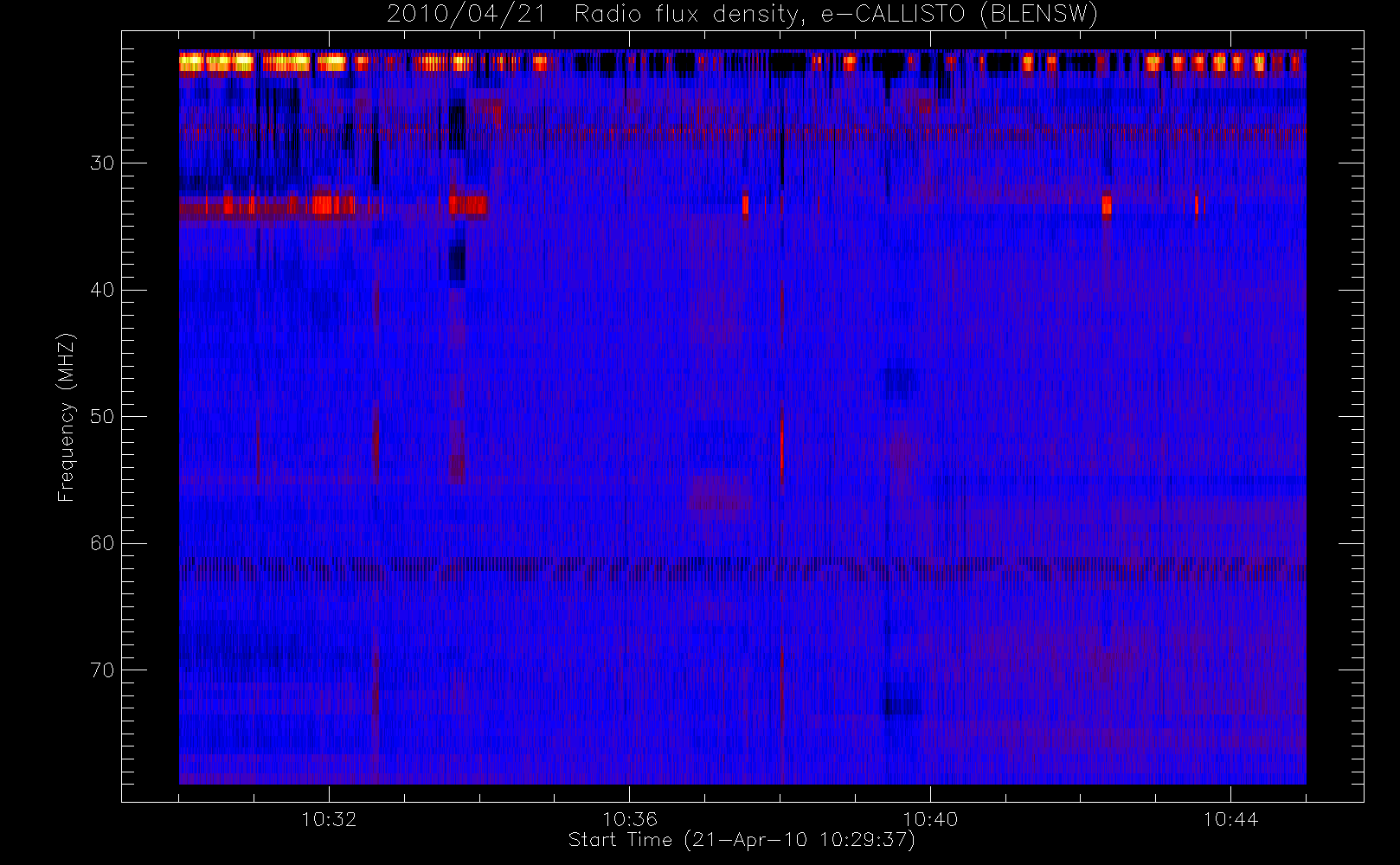
Task: Click the 10:40 time tick label
Action: pyautogui.click(x=930, y=819)
